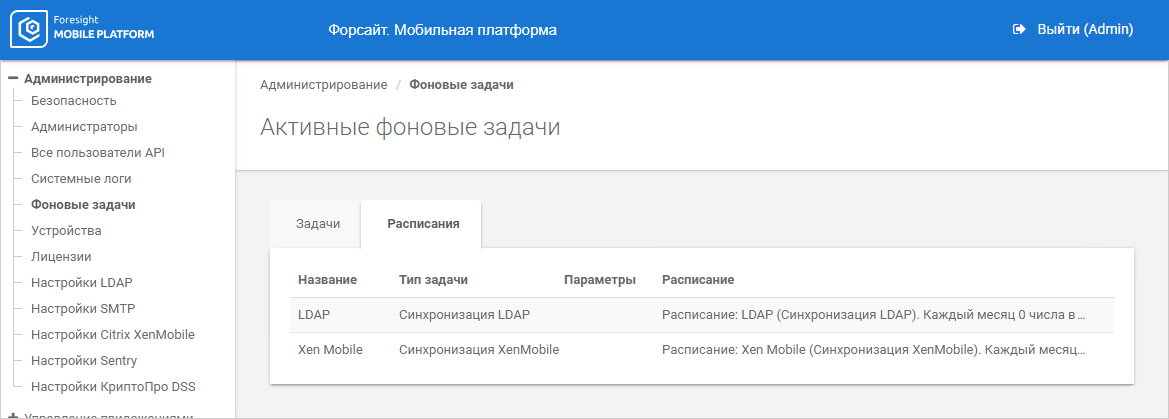Expand the collapsed section below Настройки КриптоПро DSS
This screenshot has width=1169, height=419.
pyautogui.click(x=14, y=414)
